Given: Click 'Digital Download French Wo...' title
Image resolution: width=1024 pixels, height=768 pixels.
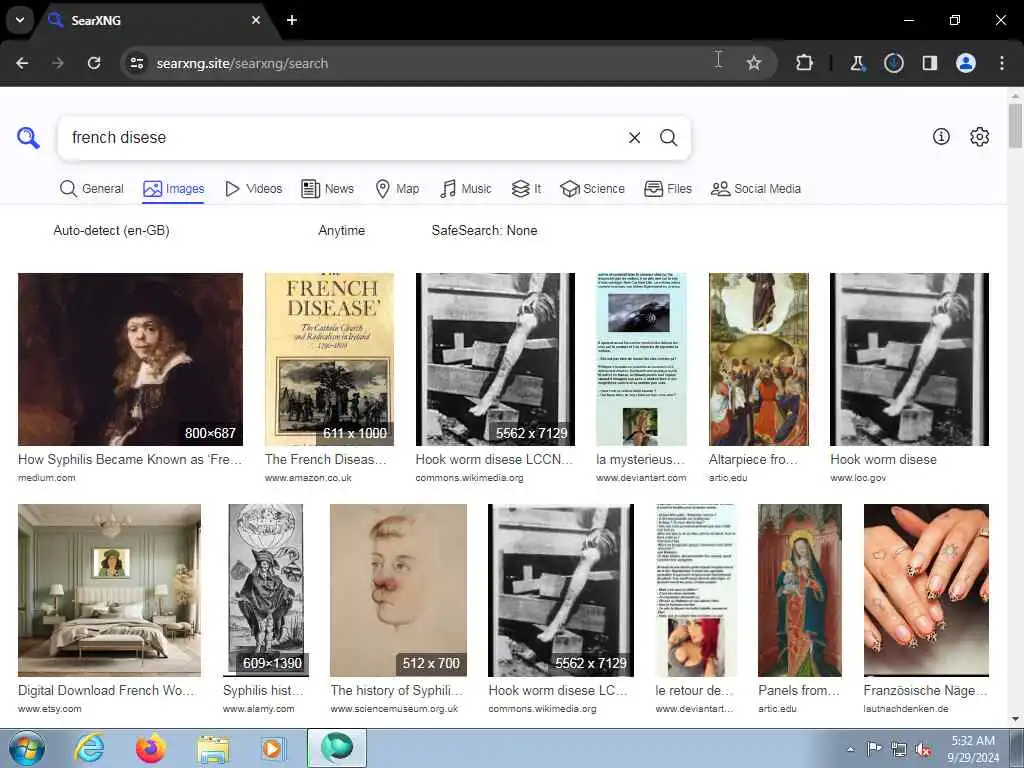Looking at the screenshot, I should click(106, 690).
